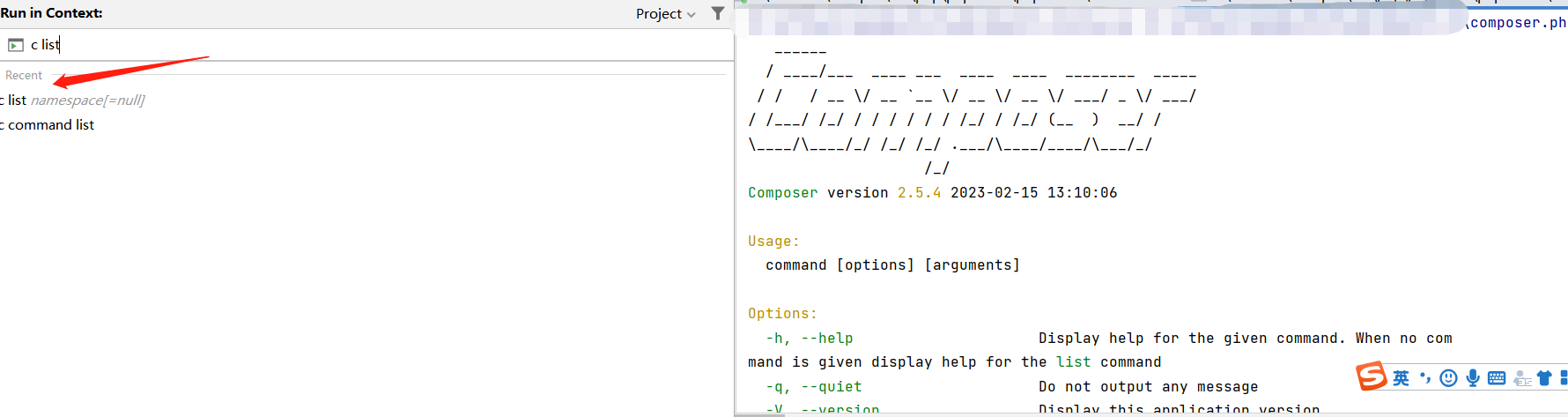The image size is (1568, 417).
Task: Select recent command 'c command list'
Action: click(x=47, y=125)
